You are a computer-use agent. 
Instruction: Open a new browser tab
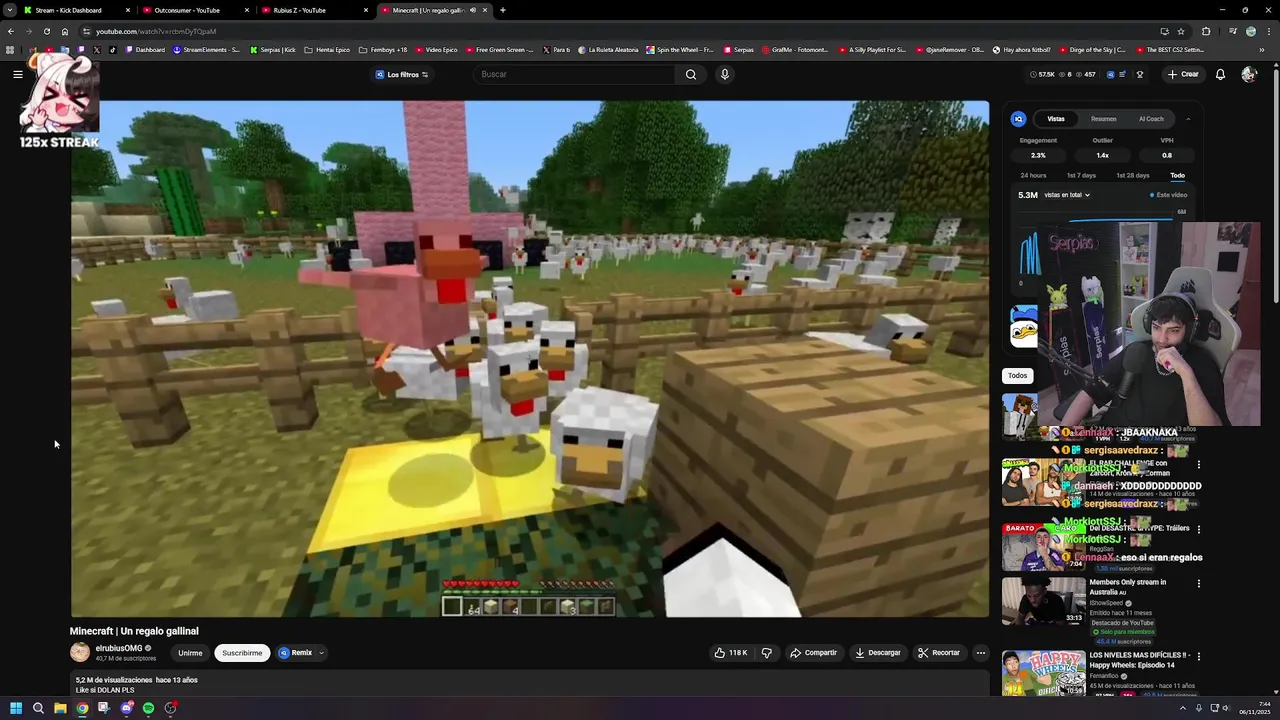(503, 10)
